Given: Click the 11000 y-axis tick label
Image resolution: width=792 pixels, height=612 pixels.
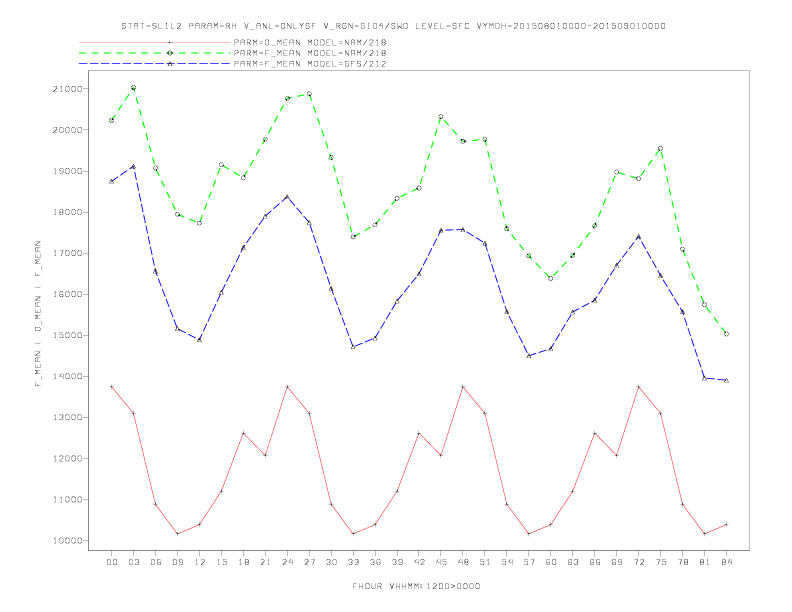Looking at the screenshot, I should click(67, 499).
